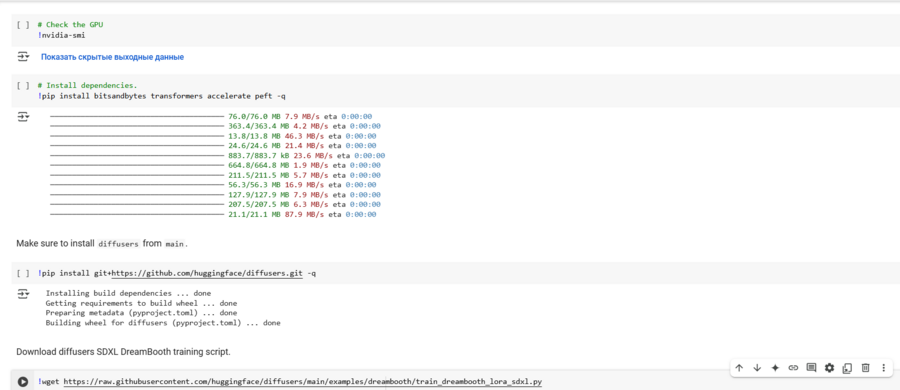The width and height of the screenshot is (900, 390).
Task: Delete the cell with trash icon
Action: point(866,368)
